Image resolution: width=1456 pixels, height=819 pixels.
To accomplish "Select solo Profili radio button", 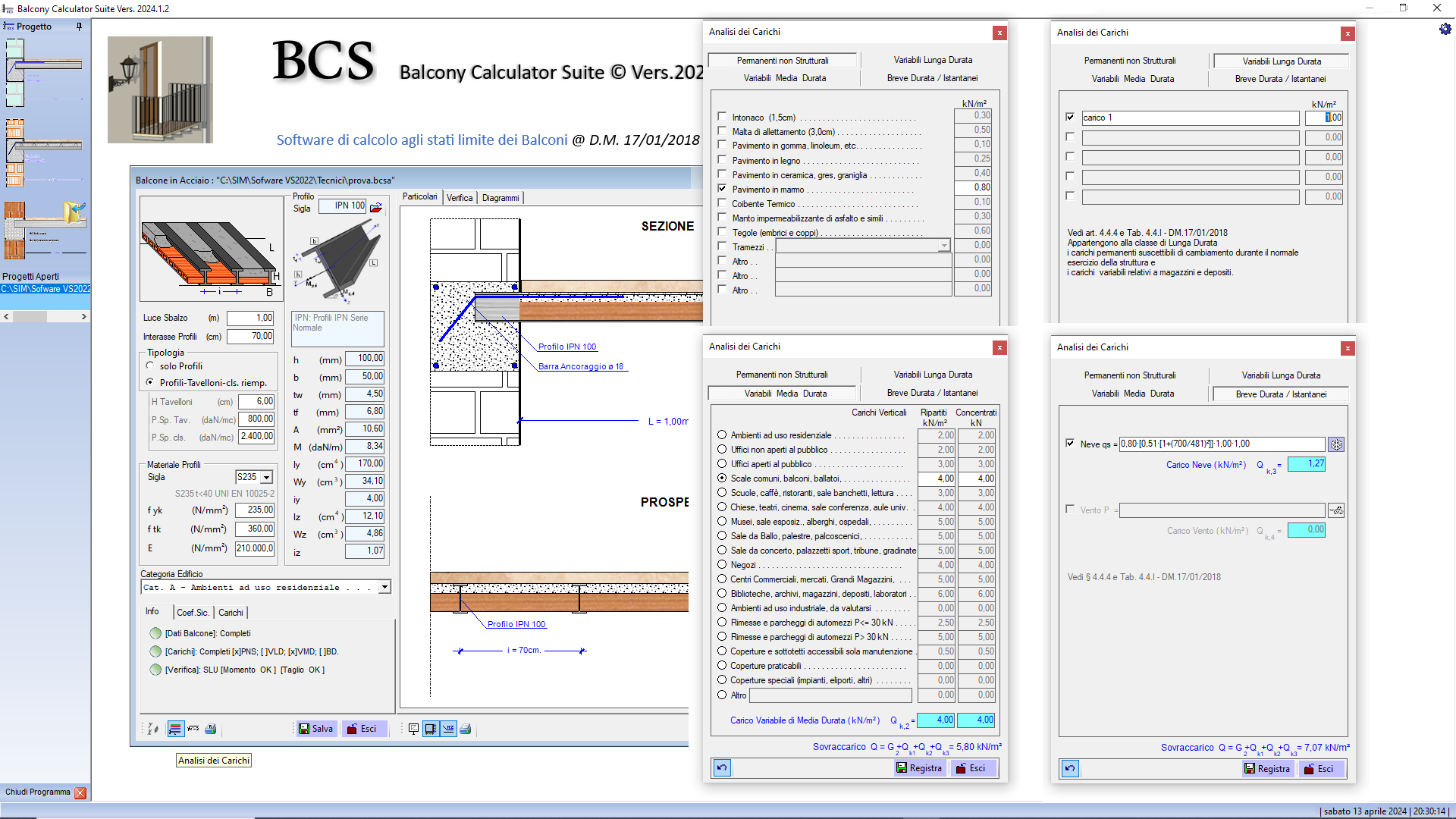I will 150,366.
